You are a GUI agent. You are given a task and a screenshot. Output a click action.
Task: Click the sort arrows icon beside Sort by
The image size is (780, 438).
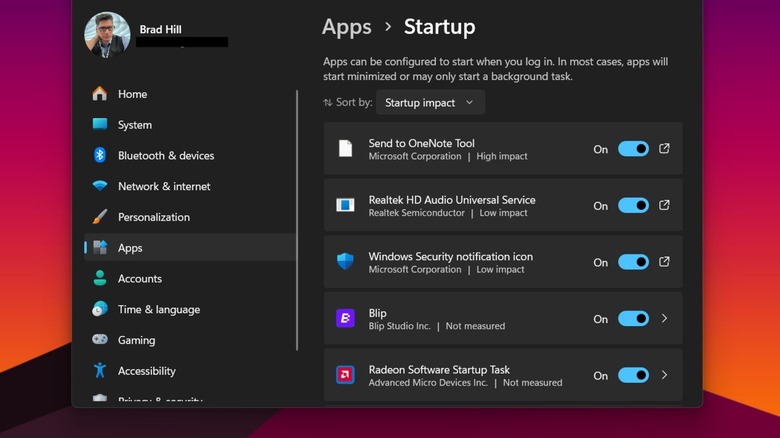pyautogui.click(x=327, y=103)
